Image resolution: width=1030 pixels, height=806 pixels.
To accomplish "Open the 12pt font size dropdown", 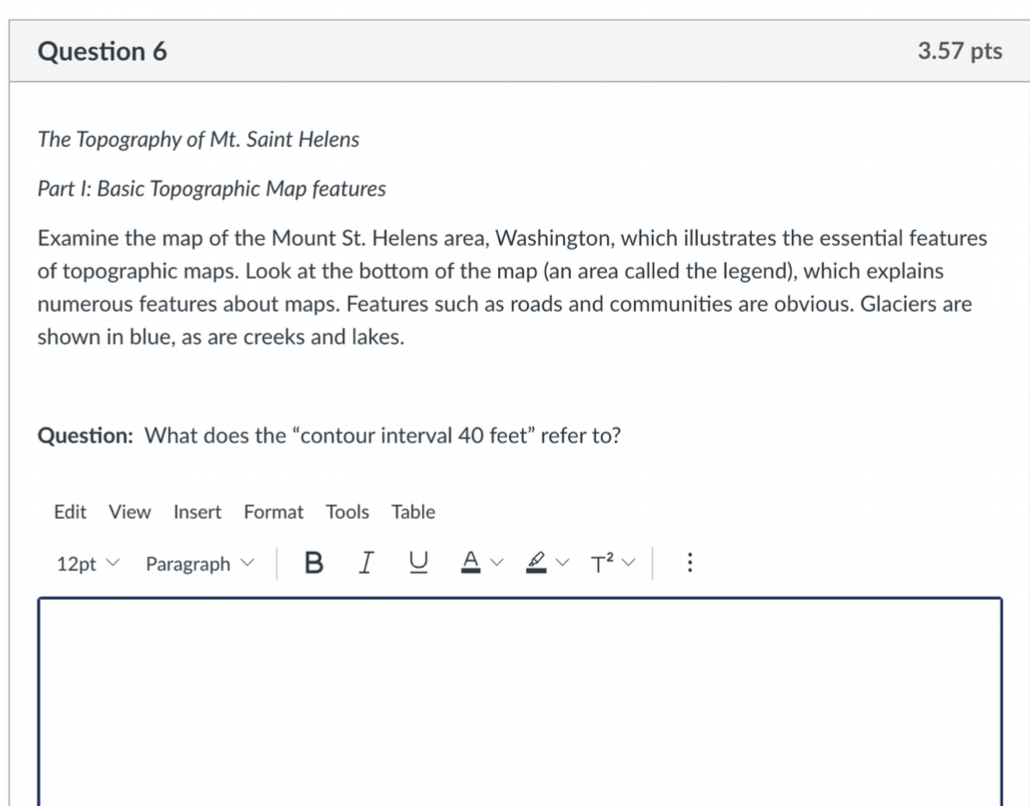I will (x=85, y=563).
